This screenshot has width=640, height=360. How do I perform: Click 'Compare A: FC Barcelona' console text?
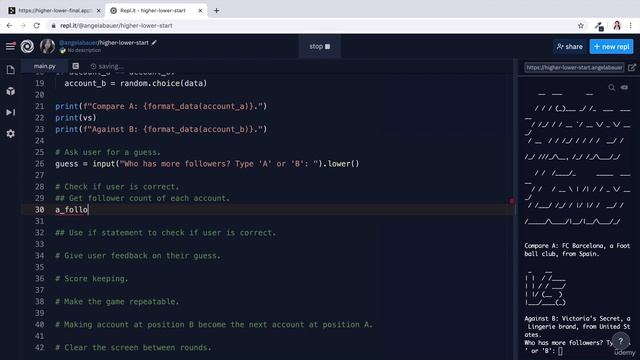(577, 250)
